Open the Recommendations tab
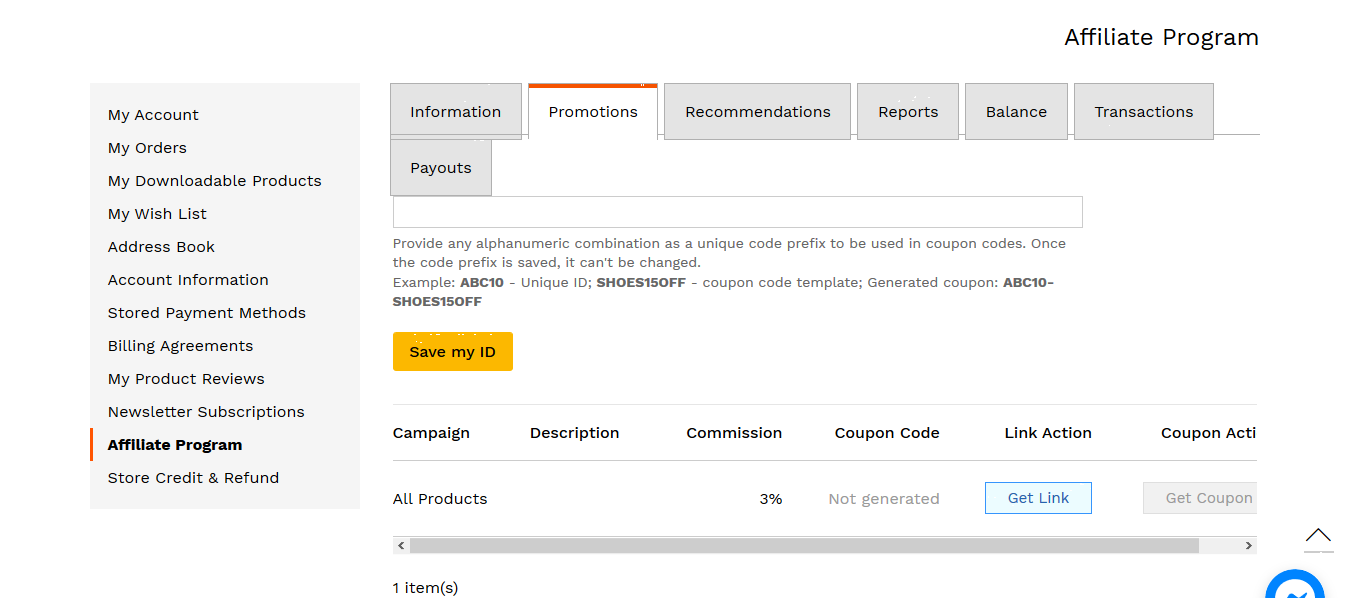 point(757,112)
